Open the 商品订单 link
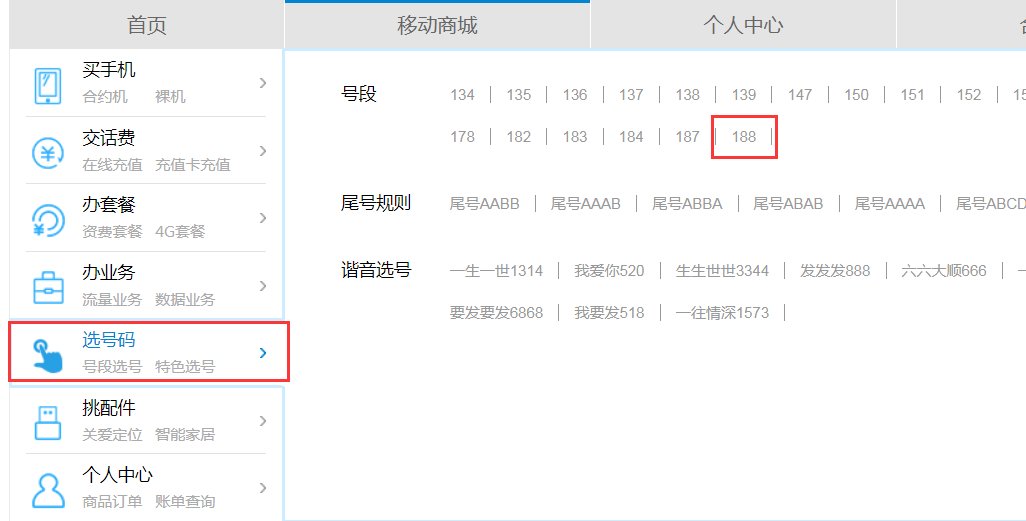Viewport: 1026px width, 521px height. [112, 502]
